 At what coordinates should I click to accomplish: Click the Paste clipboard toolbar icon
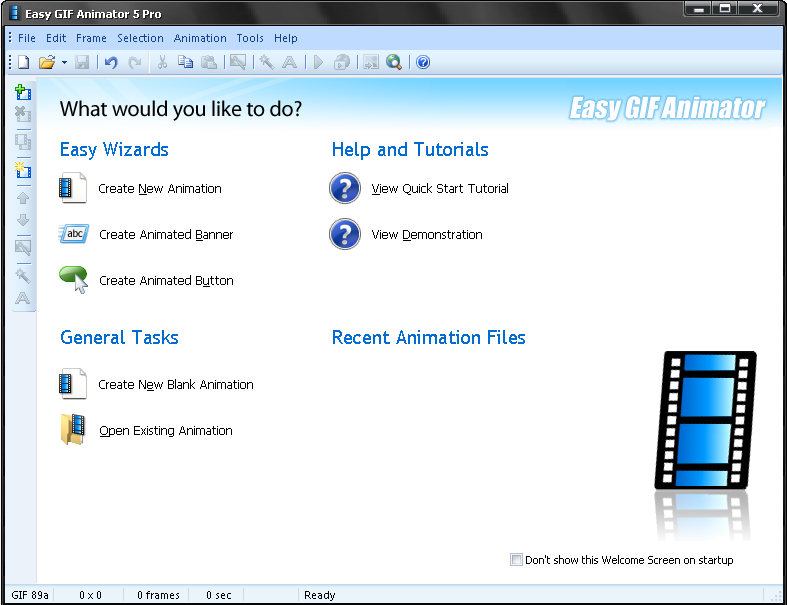point(209,62)
